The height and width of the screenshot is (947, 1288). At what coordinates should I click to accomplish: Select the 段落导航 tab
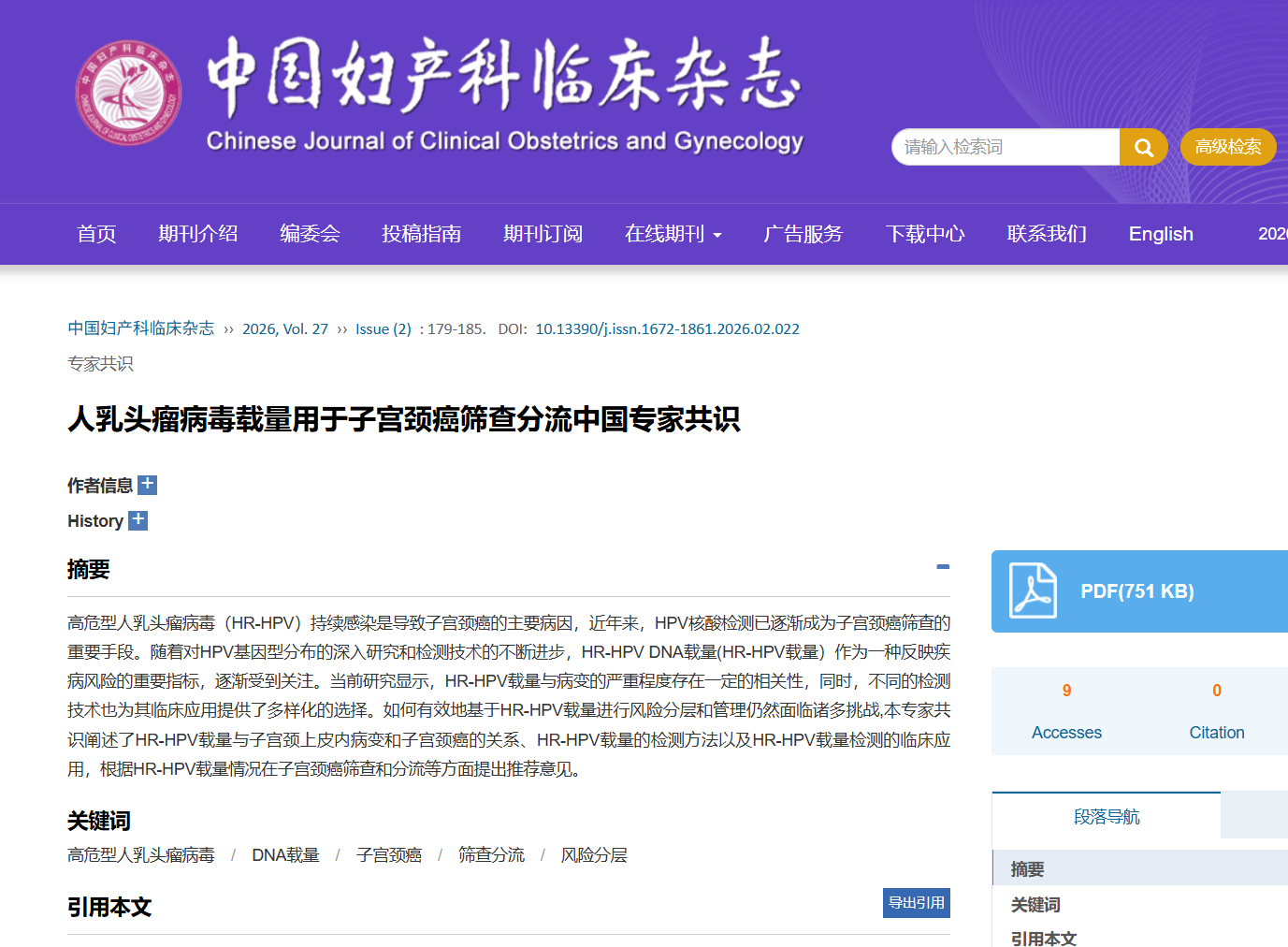coord(1106,817)
